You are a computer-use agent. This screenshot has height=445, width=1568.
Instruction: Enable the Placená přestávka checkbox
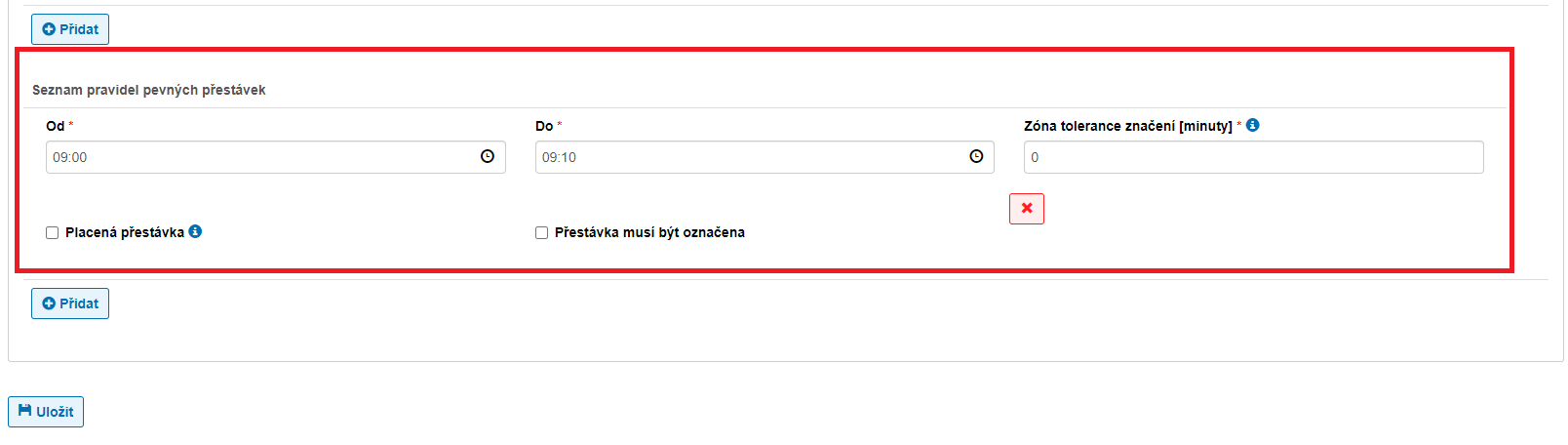53,232
